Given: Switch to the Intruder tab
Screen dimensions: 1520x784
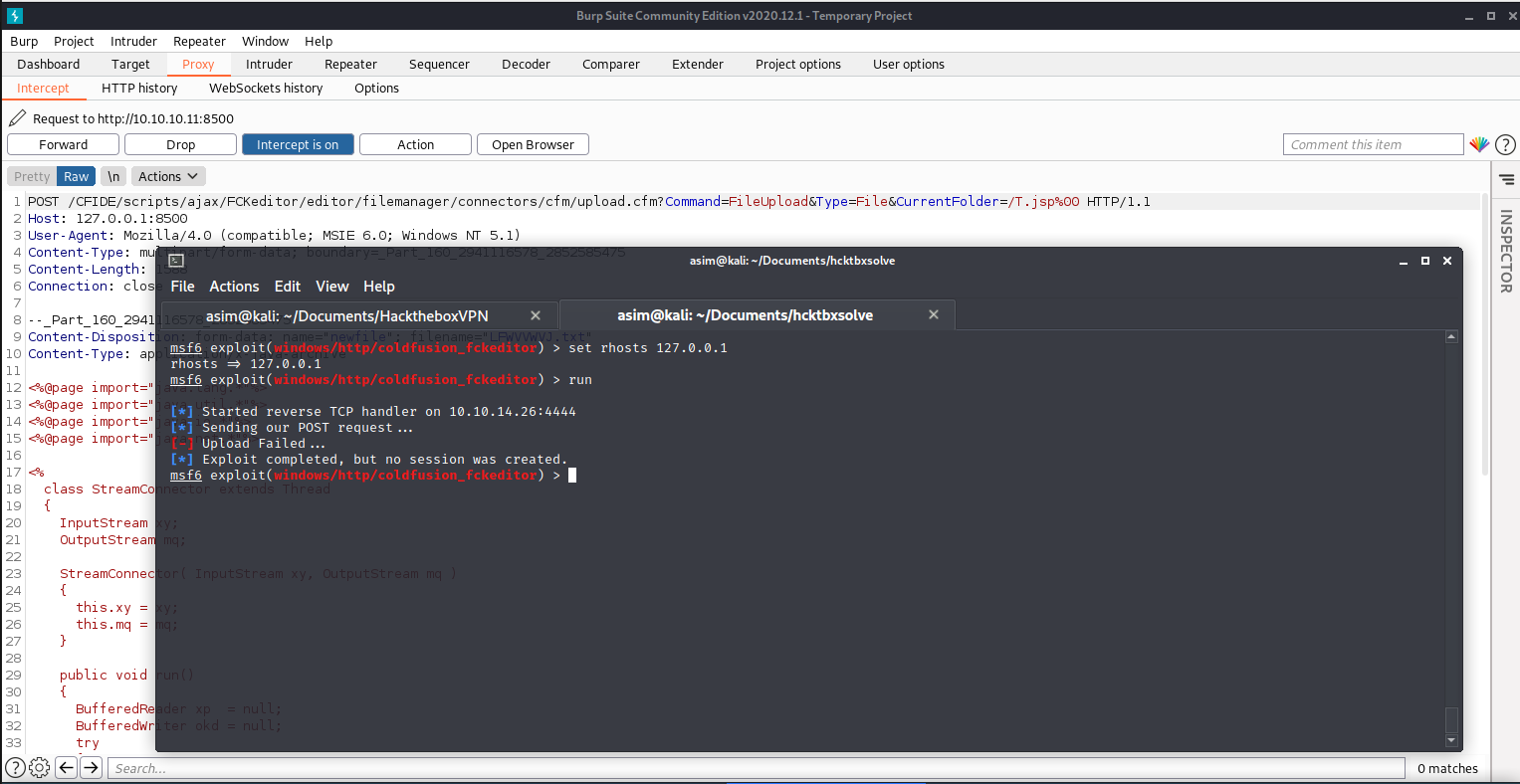Looking at the screenshot, I should click(x=269, y=64).
